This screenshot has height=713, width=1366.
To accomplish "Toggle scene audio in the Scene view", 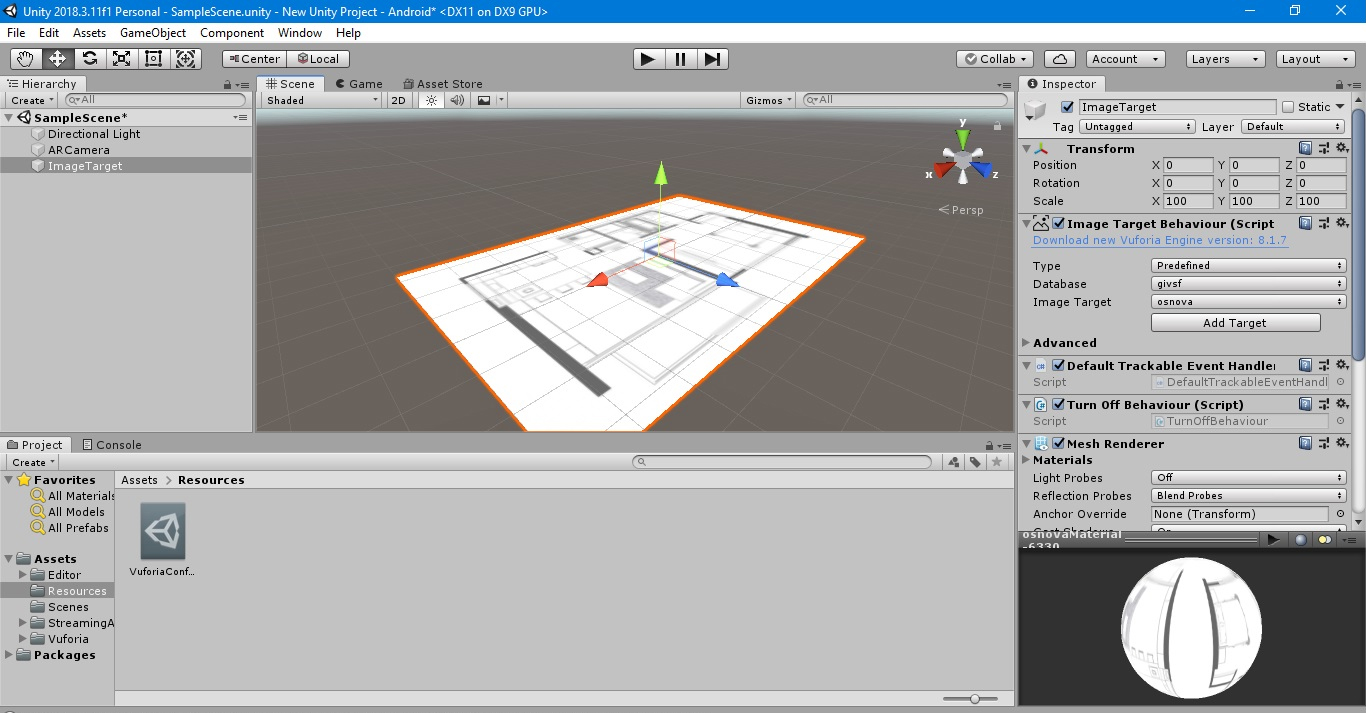I will 457,100.
